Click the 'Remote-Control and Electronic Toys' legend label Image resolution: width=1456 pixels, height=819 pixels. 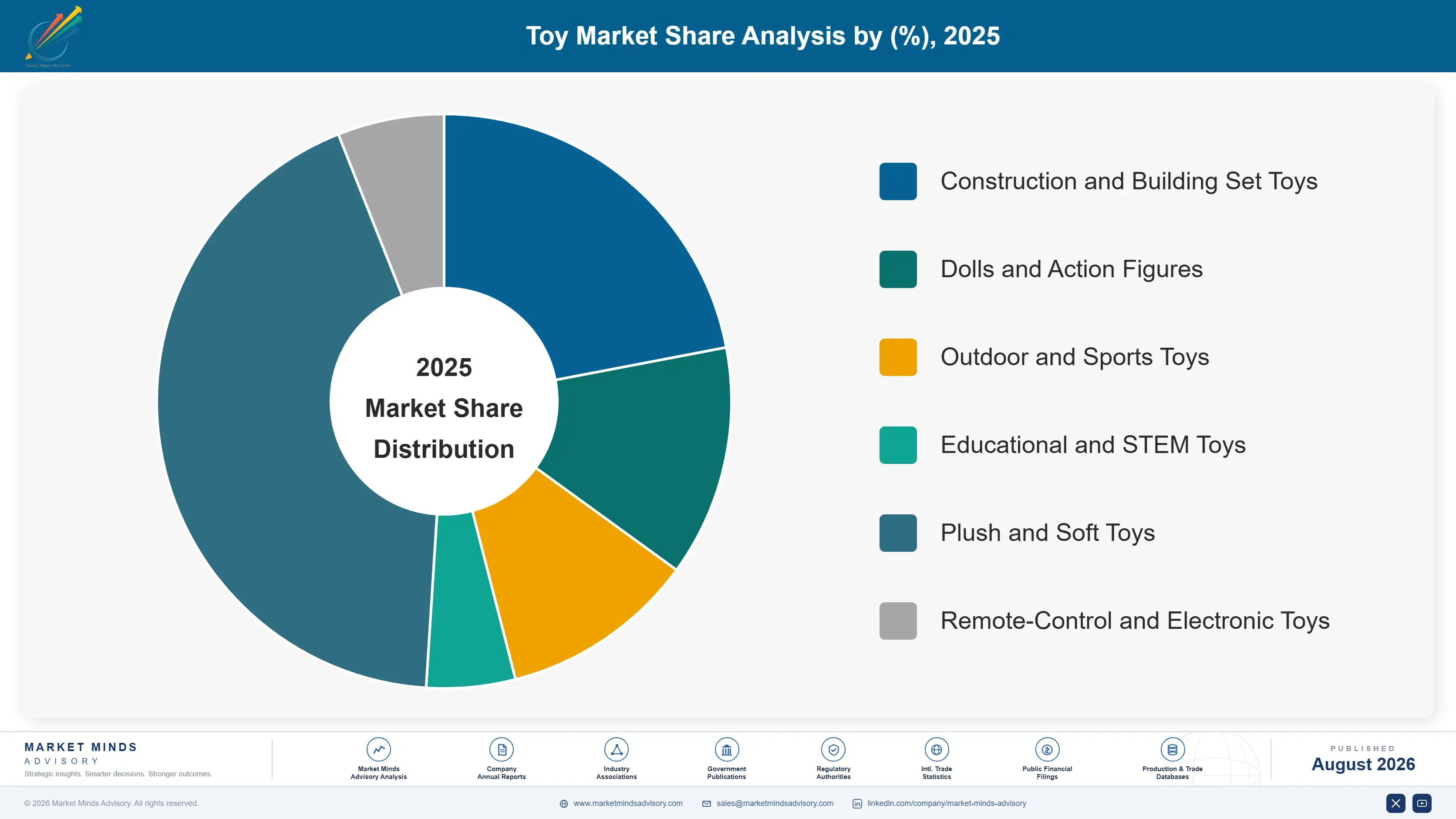1135,621
